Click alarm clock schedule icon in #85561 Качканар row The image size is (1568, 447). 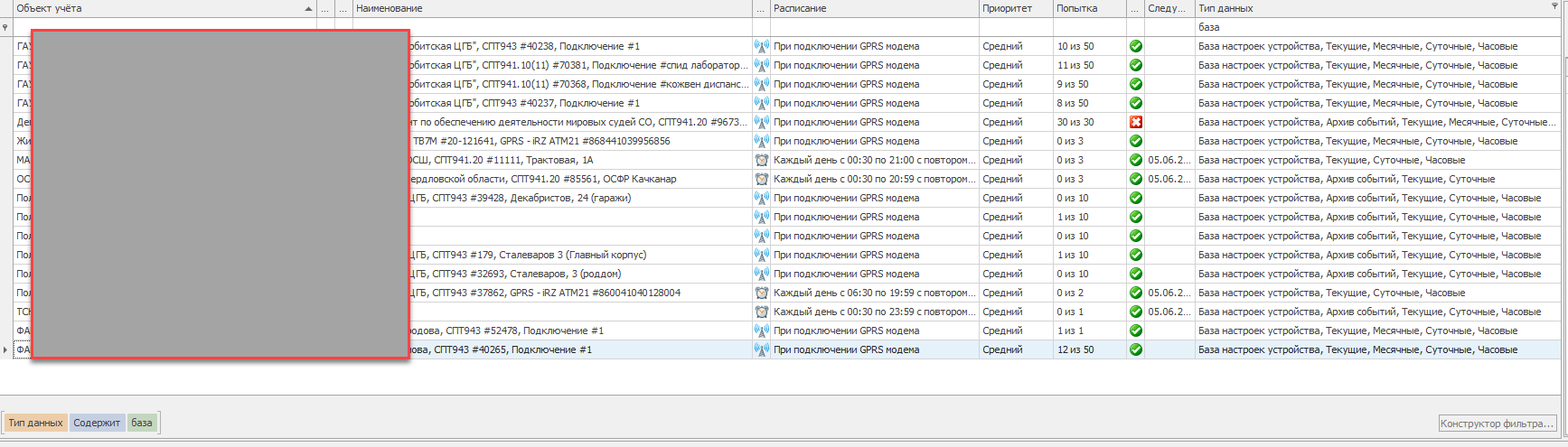[761, 179]
